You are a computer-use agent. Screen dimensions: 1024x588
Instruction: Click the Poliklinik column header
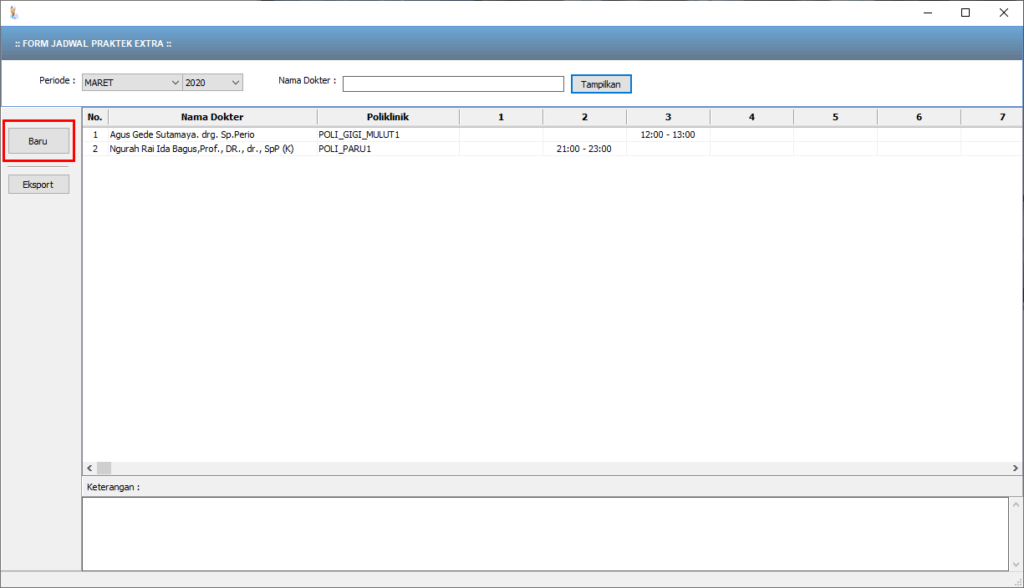pyautogui.click(x=387, y=117)
